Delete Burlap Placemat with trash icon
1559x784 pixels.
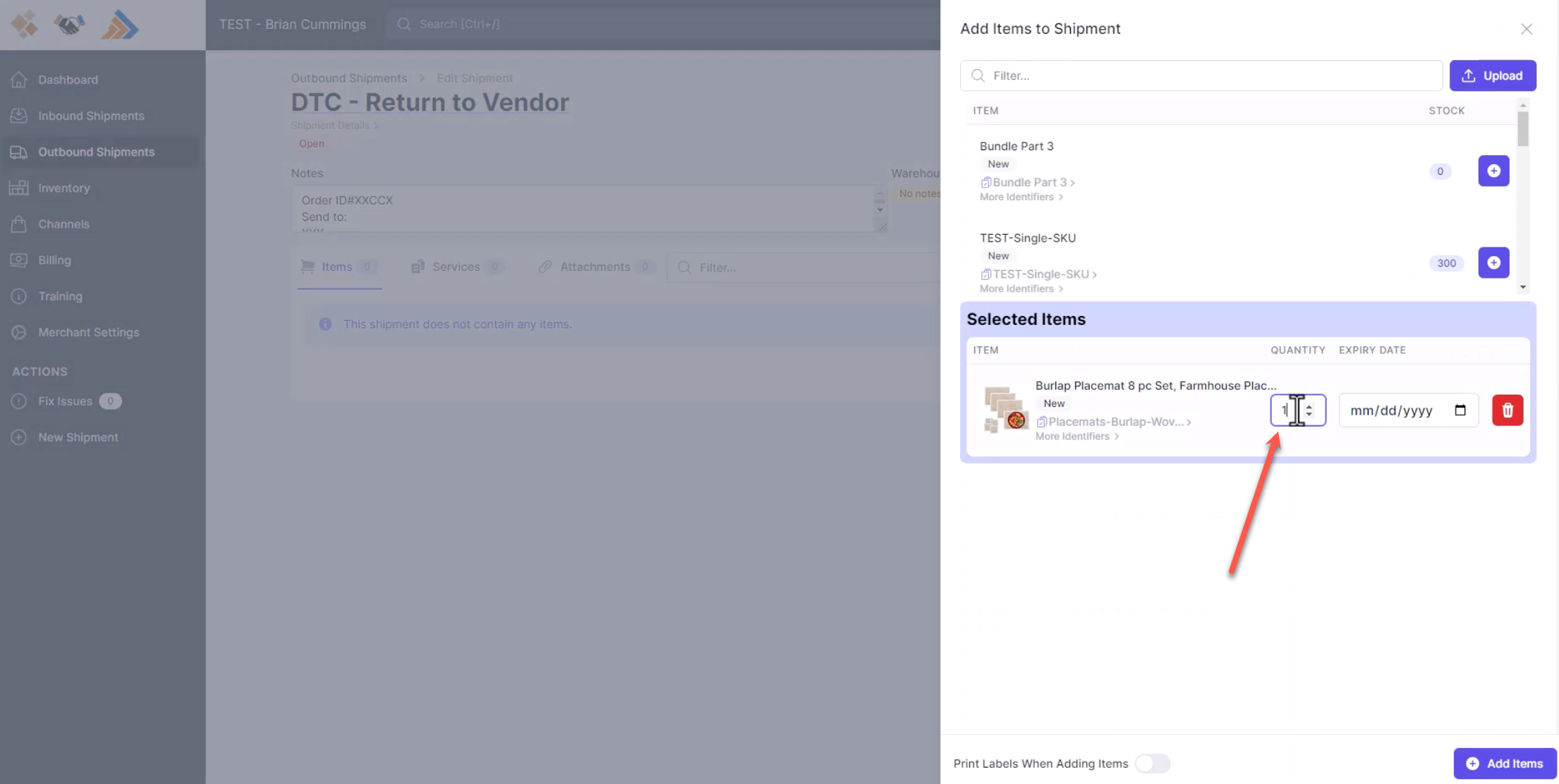pos(1507,410)
